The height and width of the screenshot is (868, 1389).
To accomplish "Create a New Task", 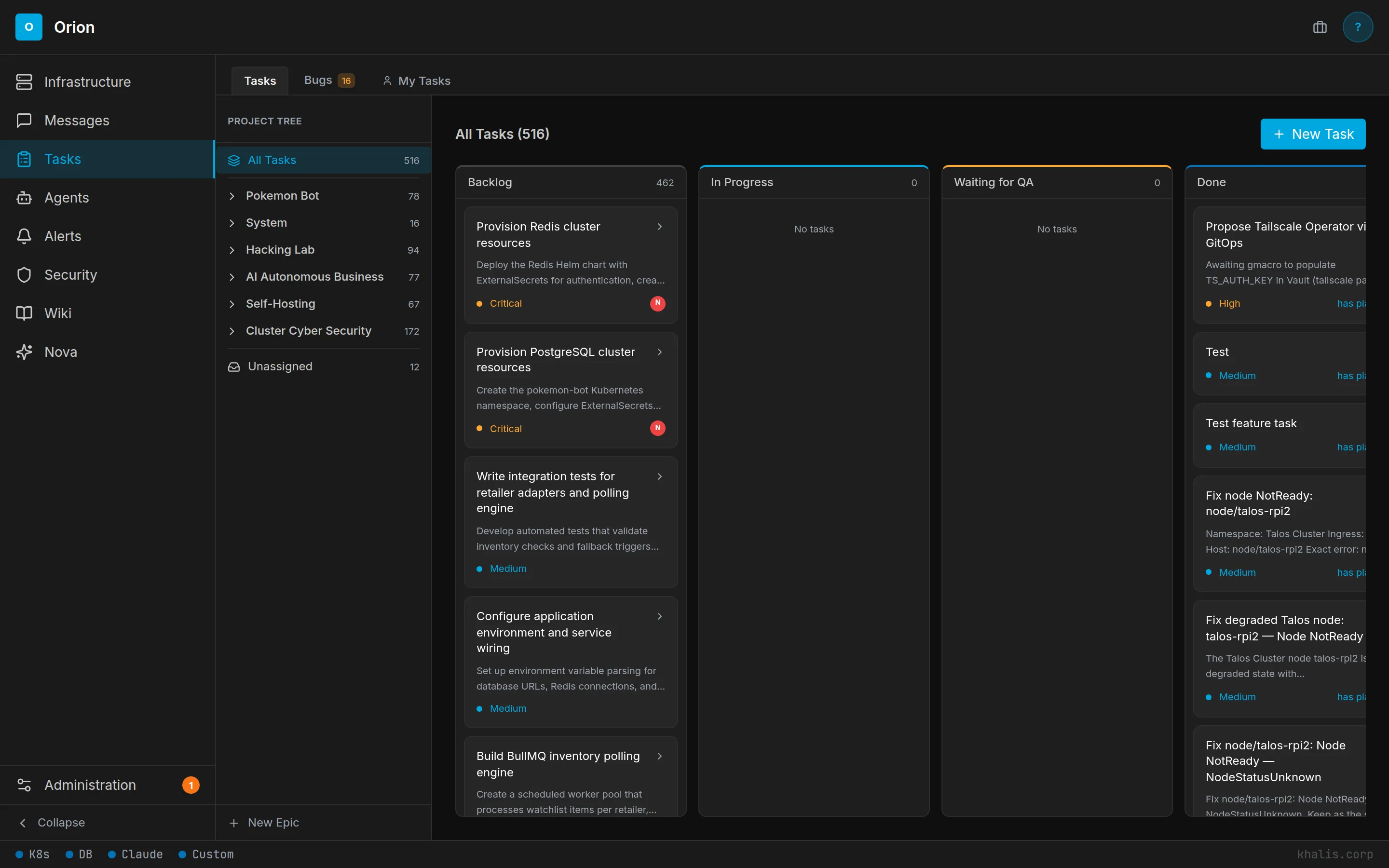I will 1313,134.
